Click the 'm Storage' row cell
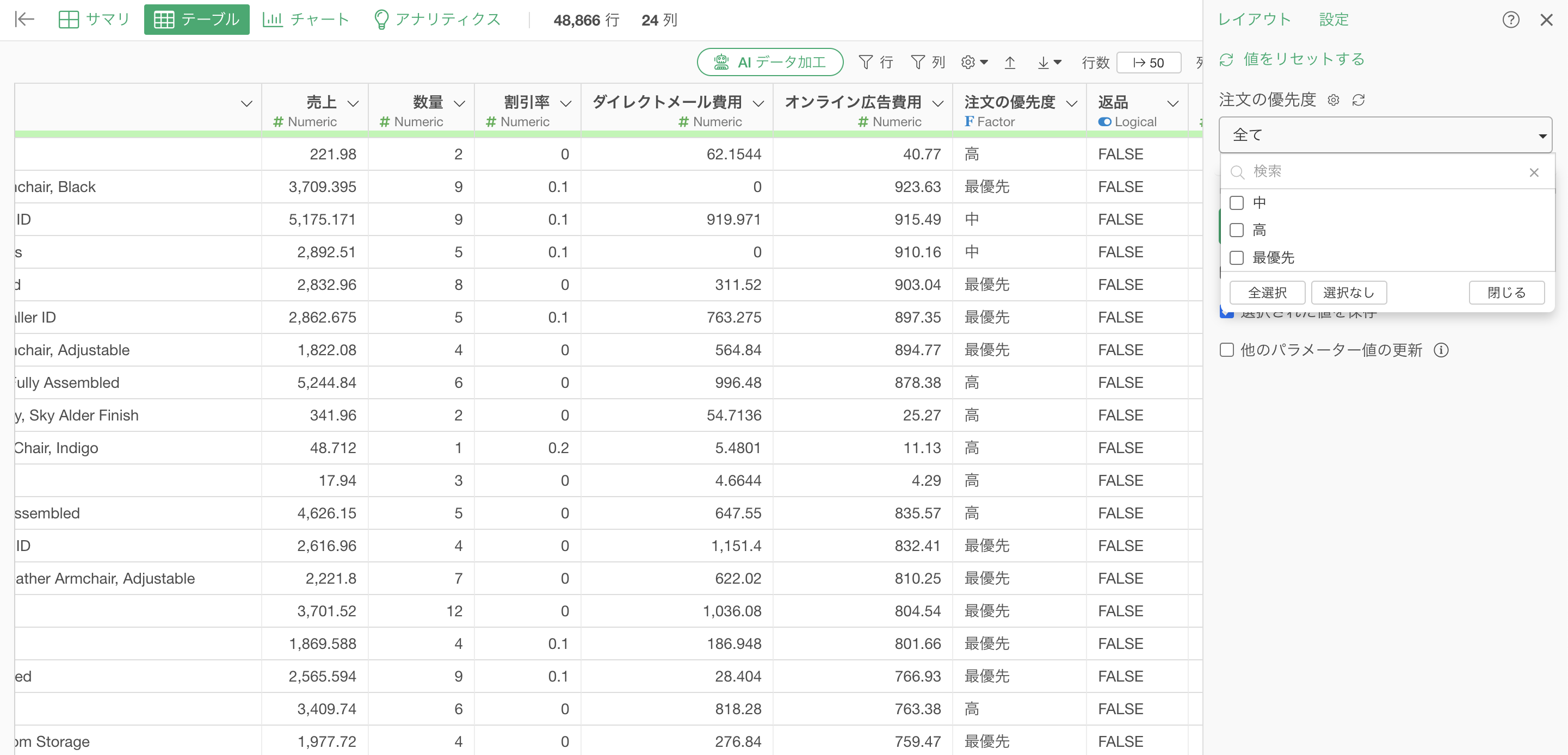This screenshot has width=1568, height=755. (x=138, y=741)
